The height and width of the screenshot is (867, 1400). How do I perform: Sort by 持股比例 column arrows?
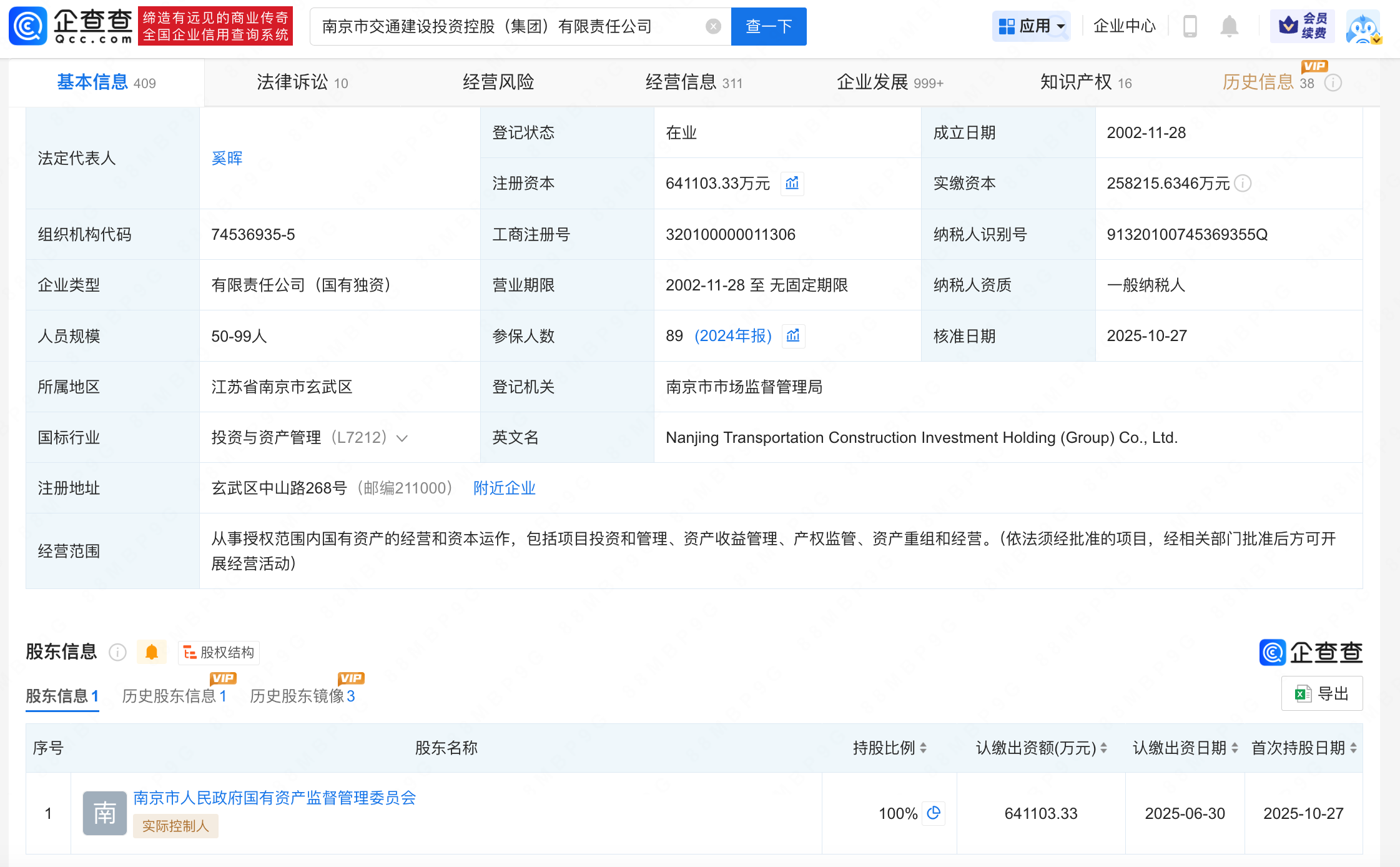(923, 748)
